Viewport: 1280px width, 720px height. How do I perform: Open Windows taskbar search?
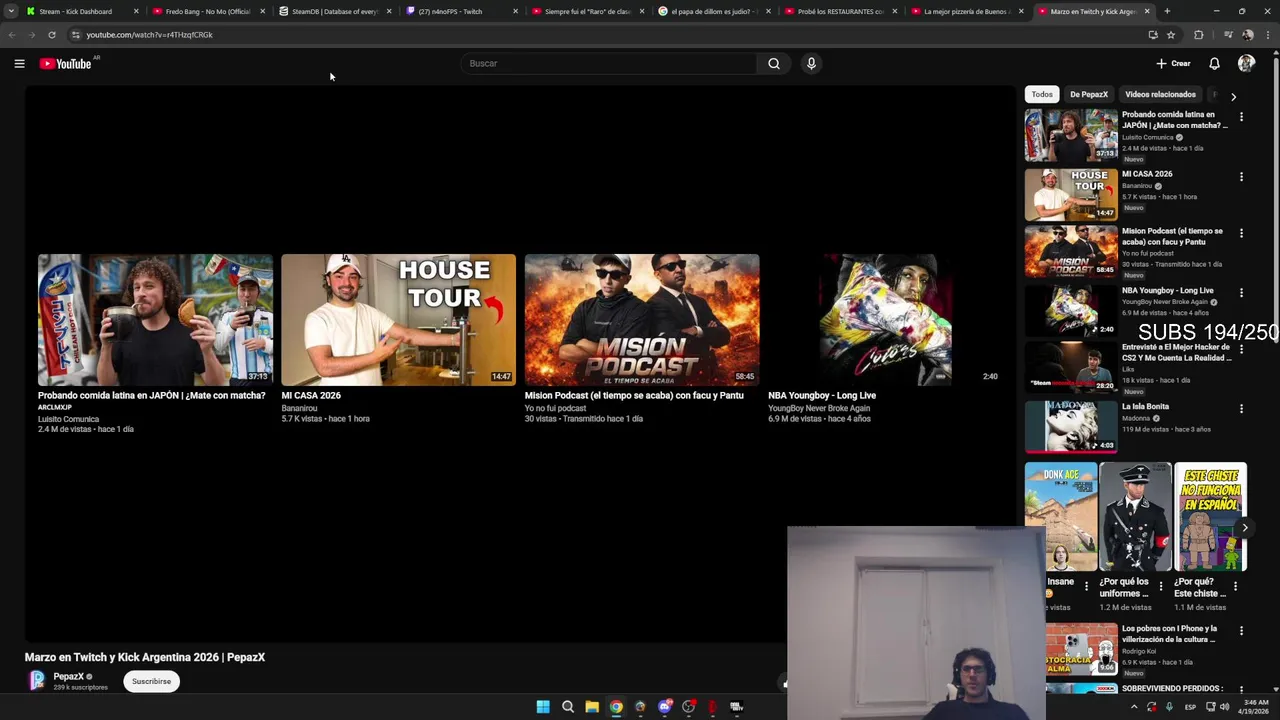(568, 707)
